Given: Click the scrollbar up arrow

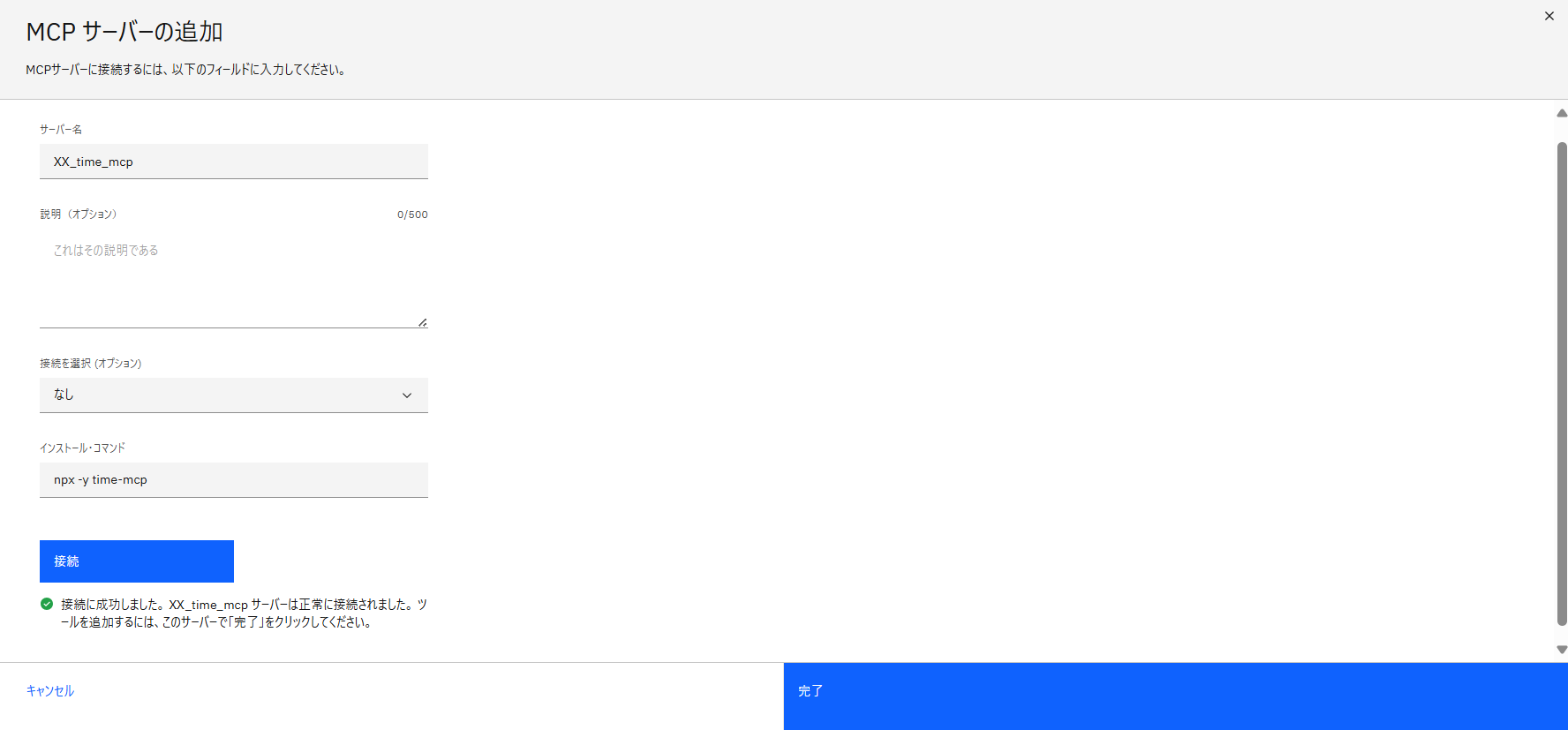Looking at the screenshot, I should [x=1561, y=113].
